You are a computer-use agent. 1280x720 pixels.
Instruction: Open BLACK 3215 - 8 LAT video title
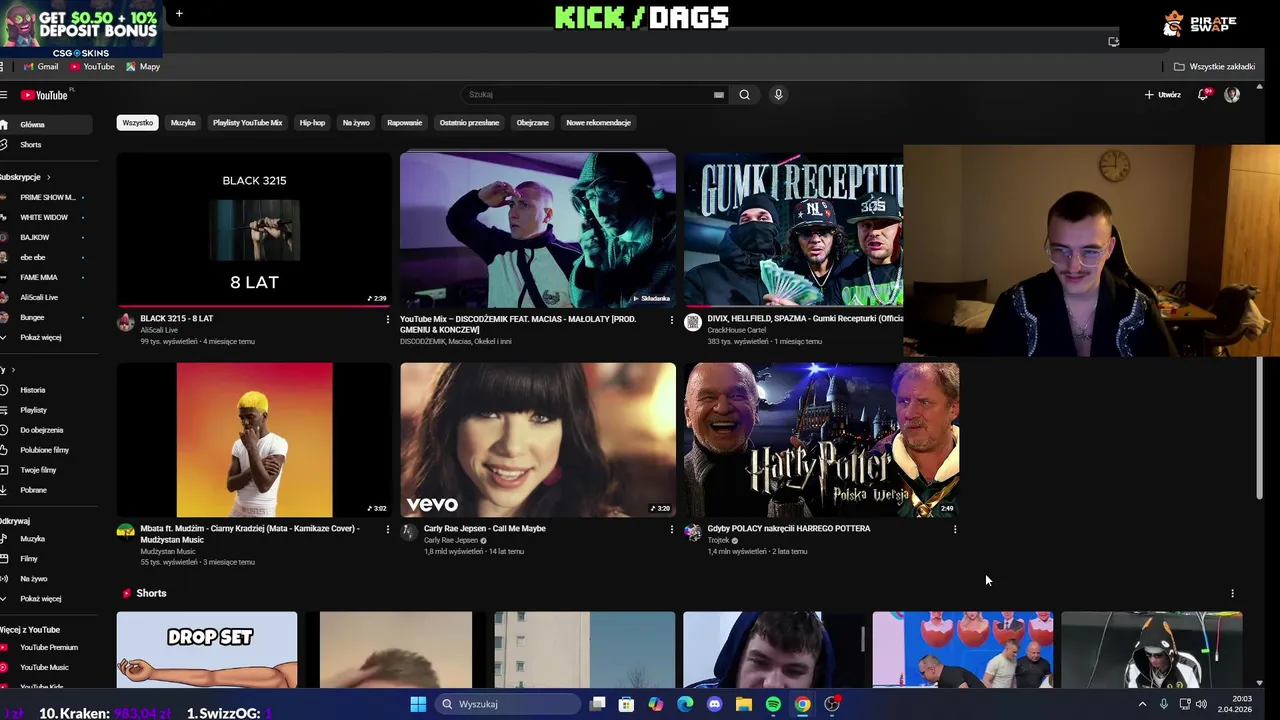tap(176, 319)
